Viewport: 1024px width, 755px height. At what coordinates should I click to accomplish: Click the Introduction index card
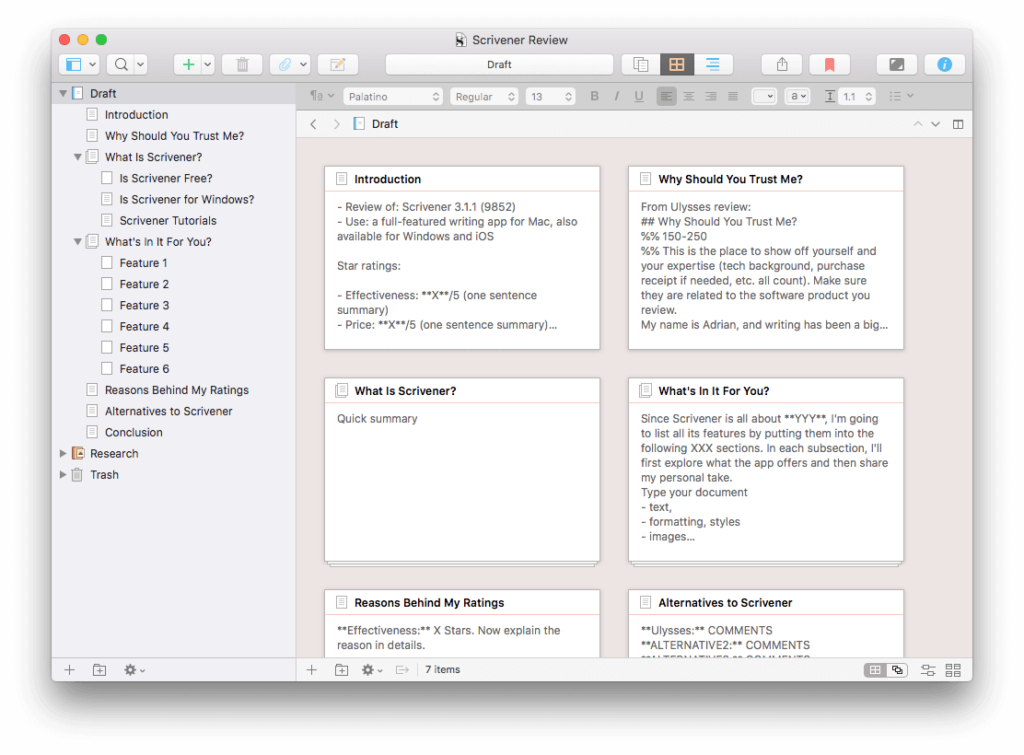pos(462,257)
